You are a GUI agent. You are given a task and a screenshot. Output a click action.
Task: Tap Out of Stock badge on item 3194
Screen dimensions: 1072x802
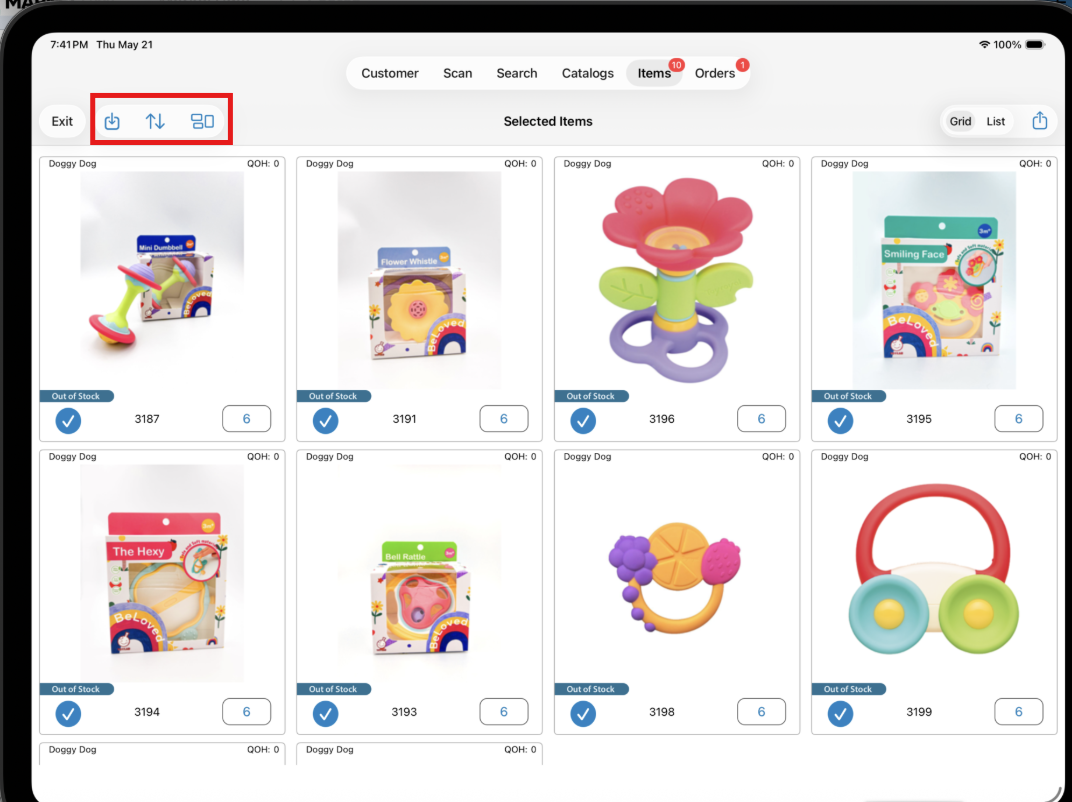tap(76, 689)
